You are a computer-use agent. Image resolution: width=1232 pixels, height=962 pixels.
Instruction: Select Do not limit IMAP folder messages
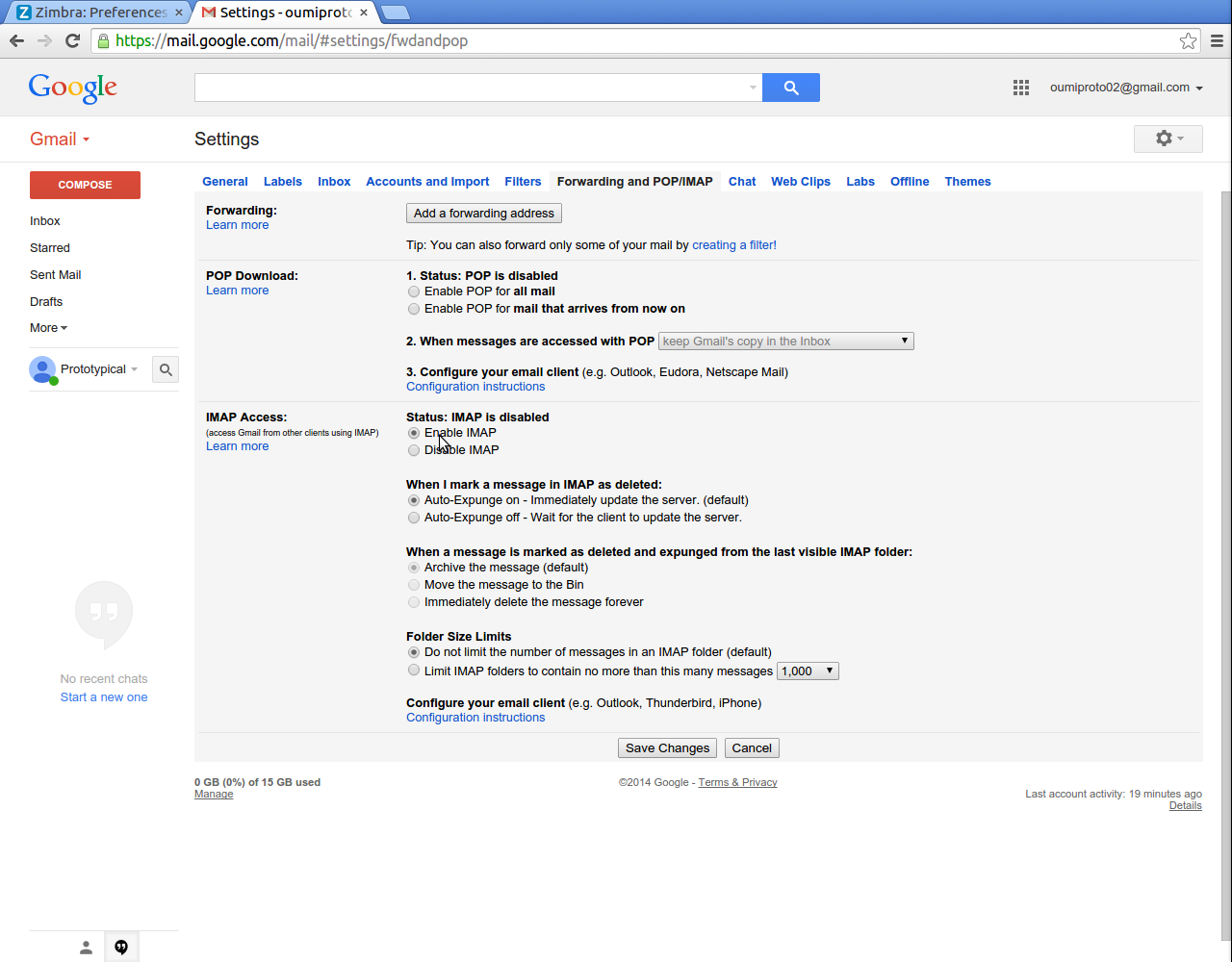click(x=414, y=652)
